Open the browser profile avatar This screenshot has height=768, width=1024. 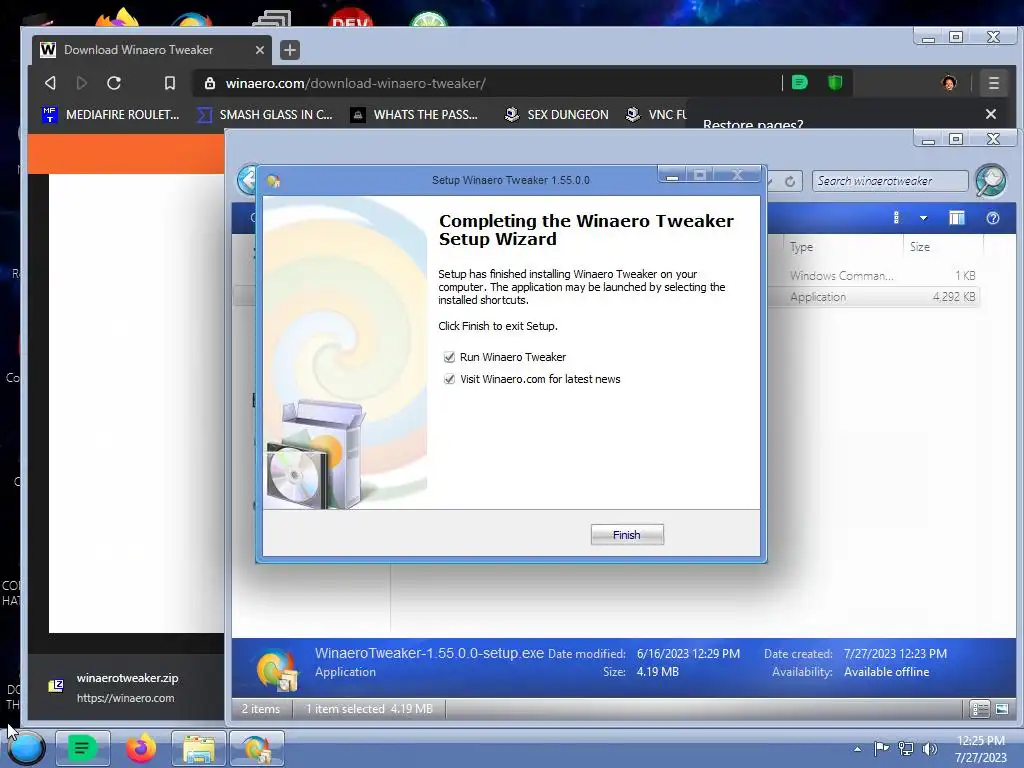[949, 83]
